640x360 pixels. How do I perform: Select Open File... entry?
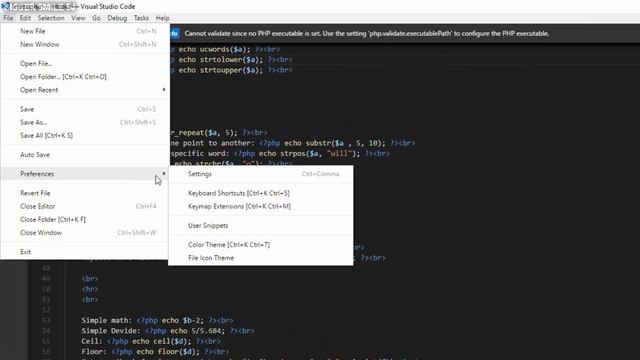pyautogui.click(x=85, y=63)
